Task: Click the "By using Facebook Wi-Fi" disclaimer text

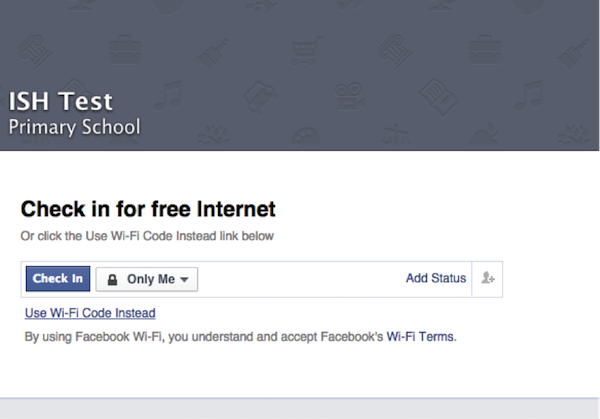Action: [200, 337]
